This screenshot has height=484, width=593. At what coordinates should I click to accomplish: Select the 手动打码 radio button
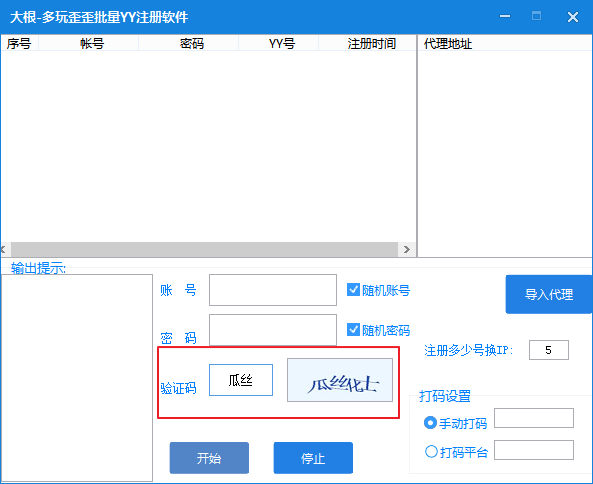[x=430, y=423]
